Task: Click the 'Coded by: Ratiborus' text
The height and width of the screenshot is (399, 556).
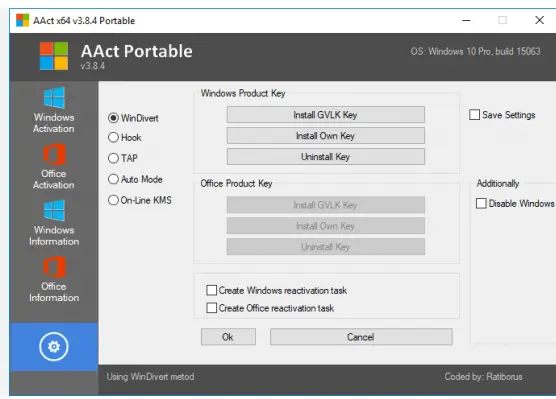Action: [x=483, y=377]
